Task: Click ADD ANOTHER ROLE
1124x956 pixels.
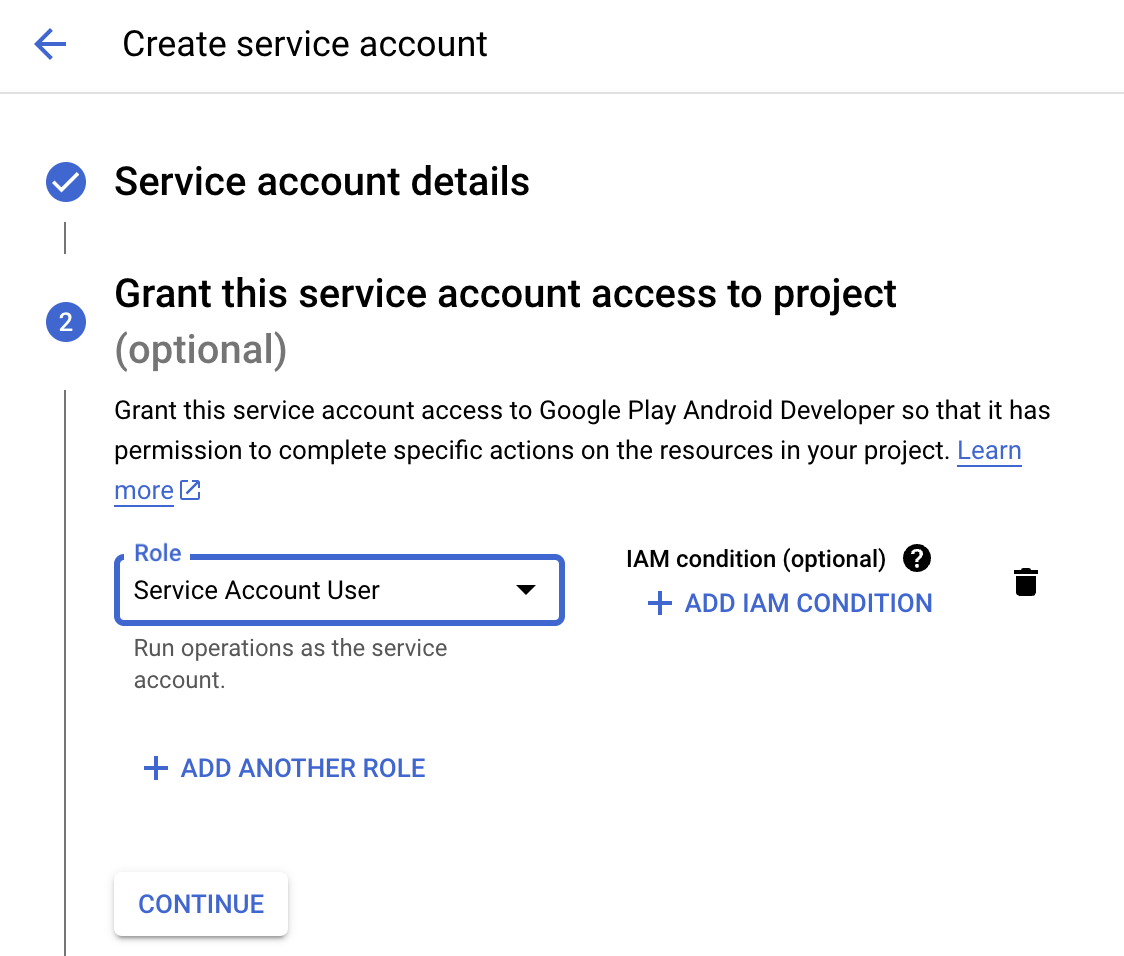Action: pyautogui.click(x=285, y=768)
